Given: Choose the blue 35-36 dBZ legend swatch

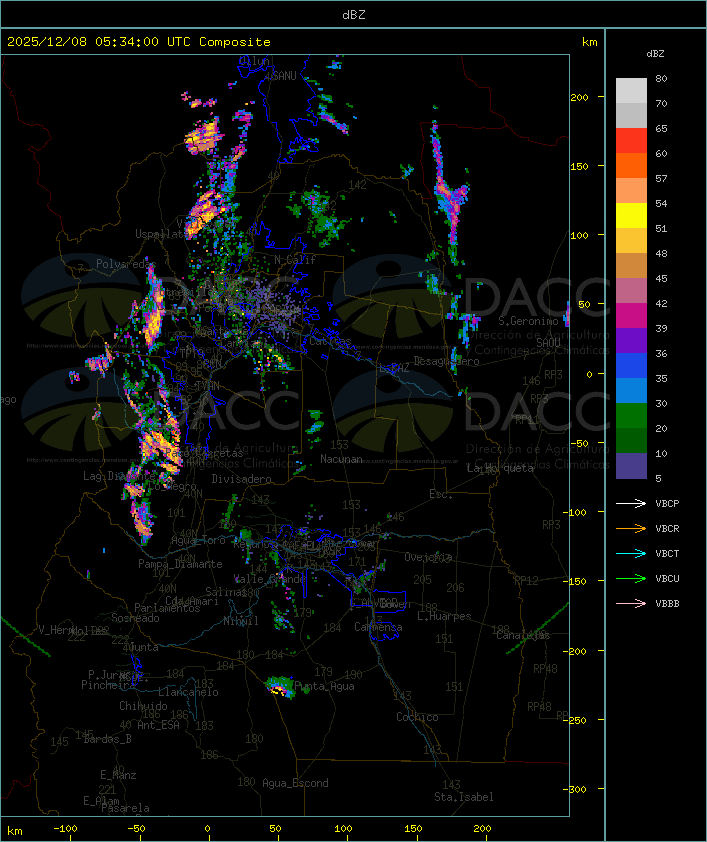Looking at the screenshot, I should [631, 366].
